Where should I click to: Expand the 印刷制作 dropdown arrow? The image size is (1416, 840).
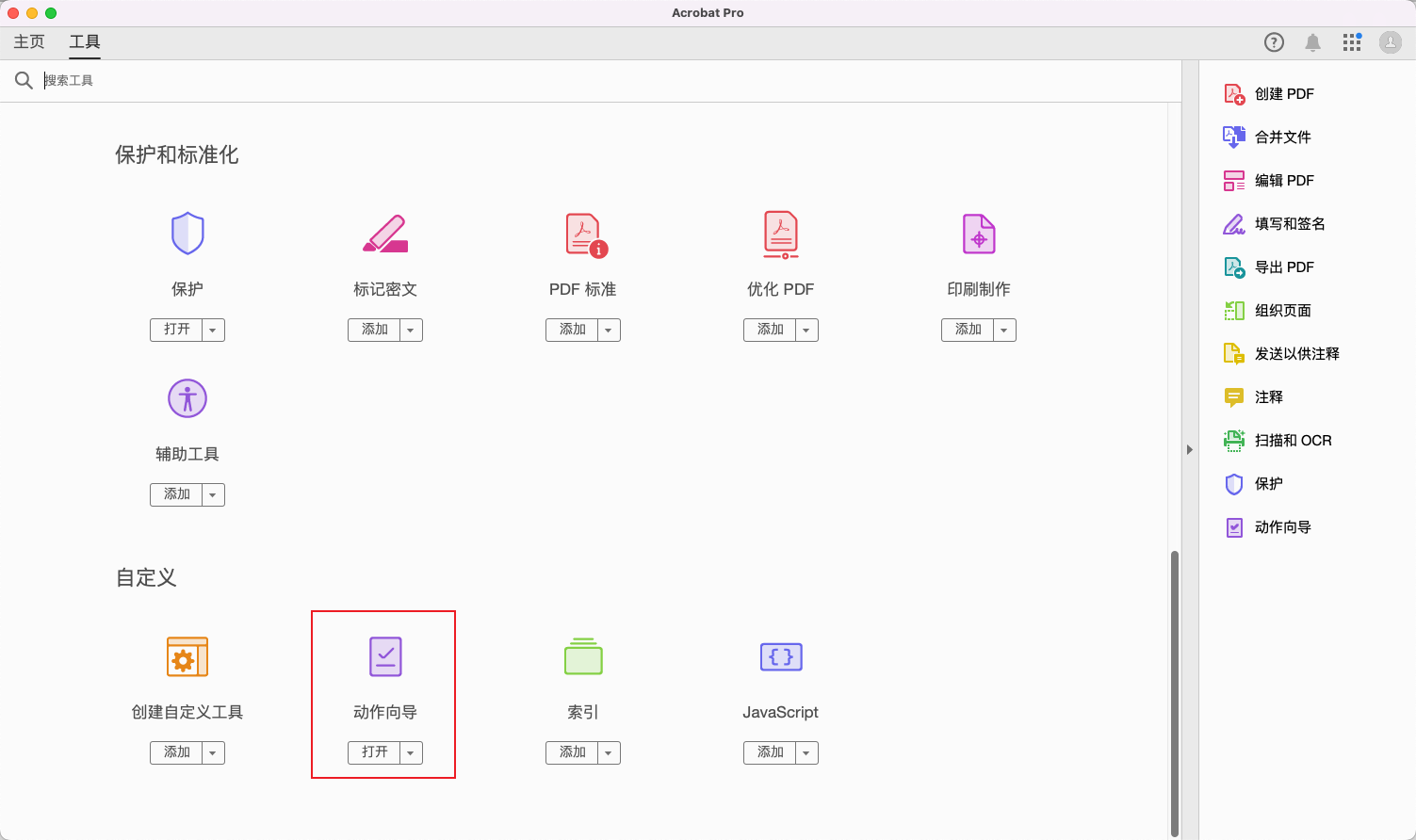pos(1004,331)
